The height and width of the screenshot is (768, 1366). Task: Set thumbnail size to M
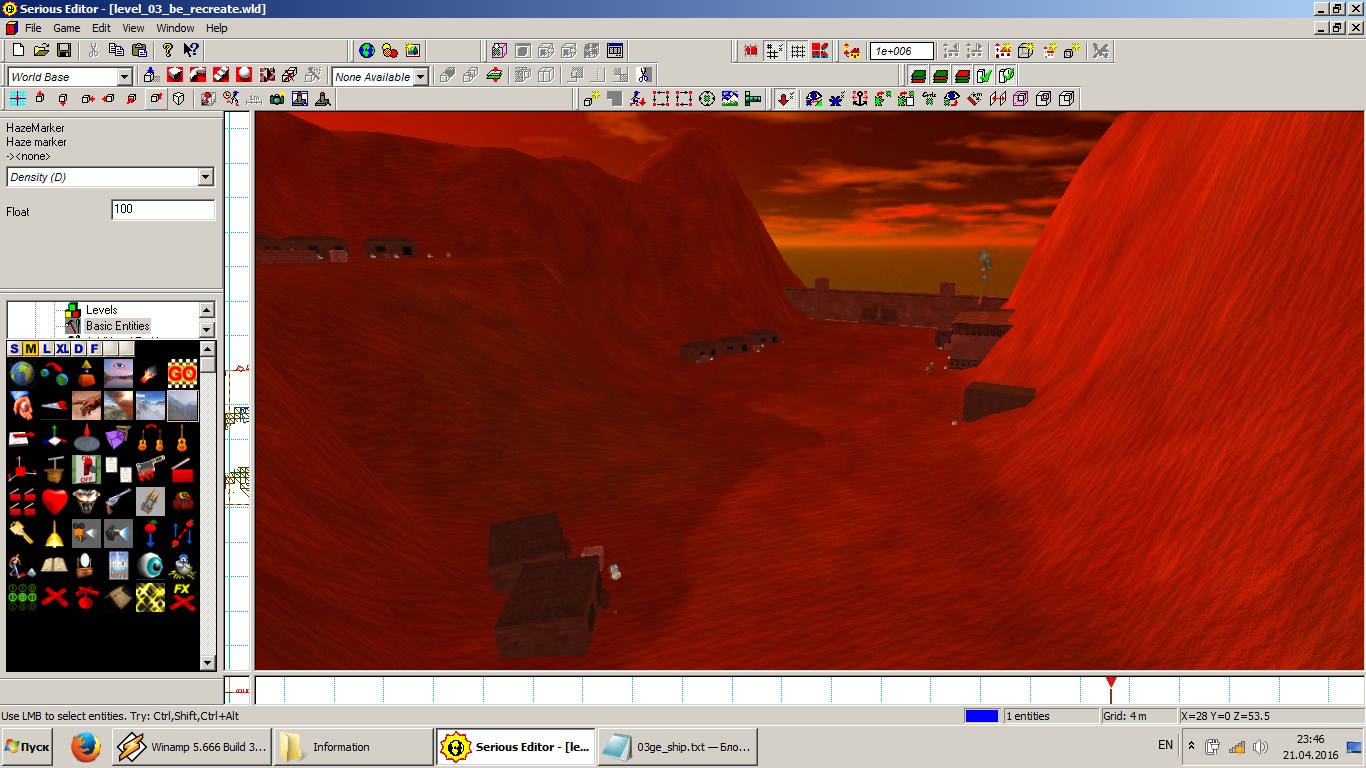[x=31, y=348]
